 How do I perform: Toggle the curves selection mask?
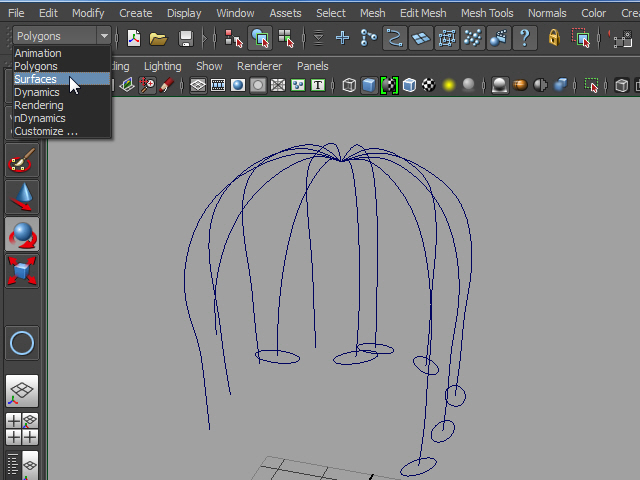[x=394, y=38]
